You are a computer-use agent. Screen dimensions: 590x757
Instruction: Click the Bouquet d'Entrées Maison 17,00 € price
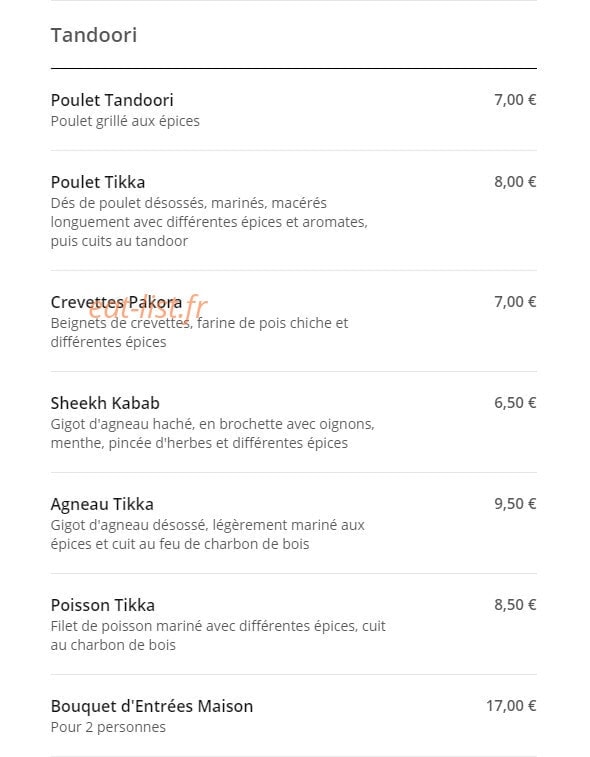click(511, 705)
